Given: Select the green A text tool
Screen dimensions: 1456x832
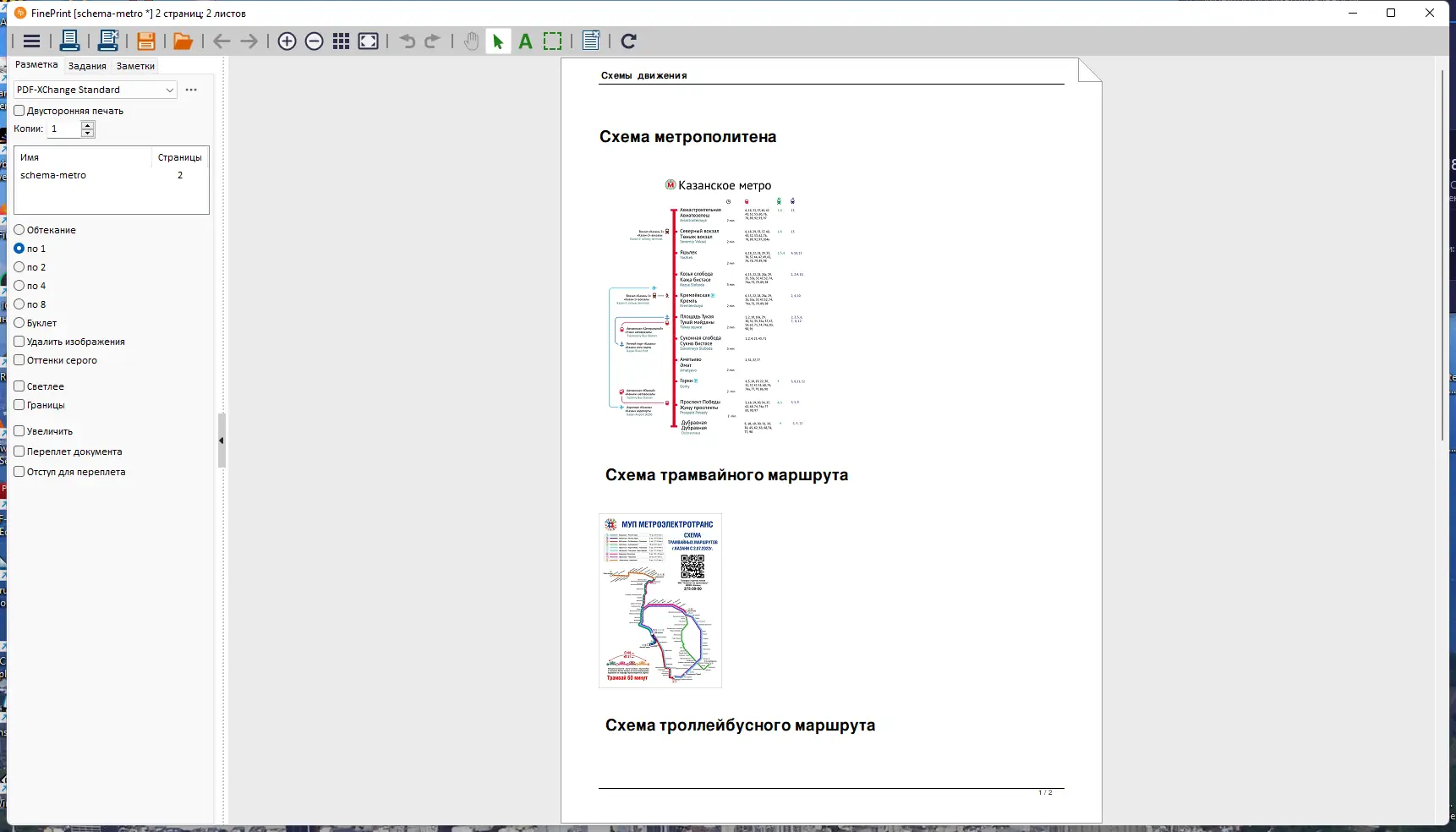Looking at the screenshot, I should [525, 41].
